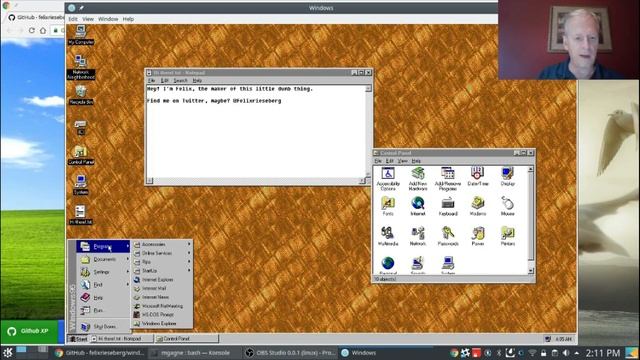Open Add New Hardware in Control Panel
640x360 pixels.
click(418, 179)
